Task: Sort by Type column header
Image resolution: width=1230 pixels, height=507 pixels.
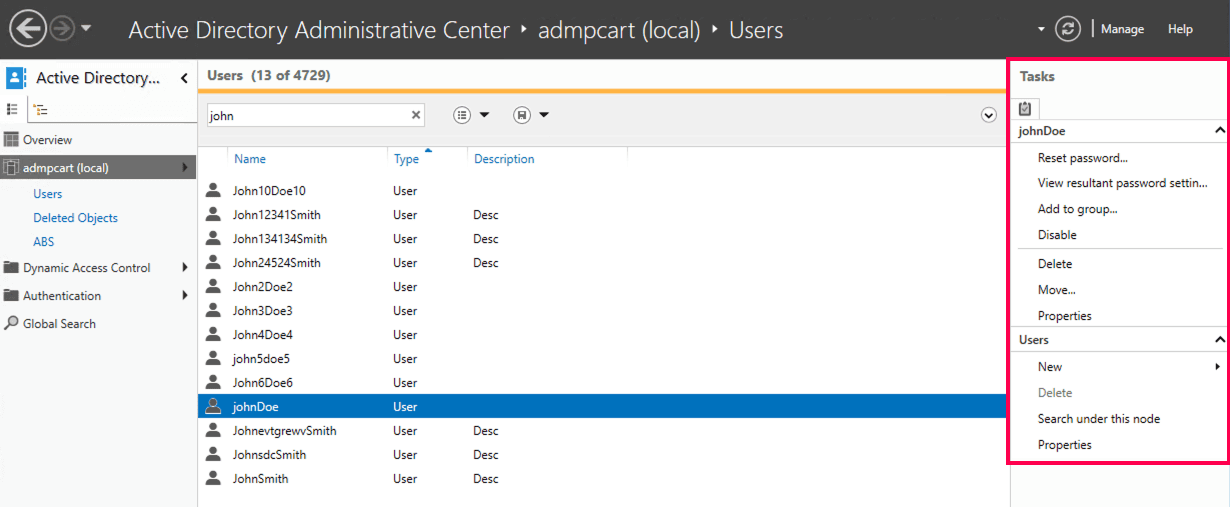Action: 406,159
